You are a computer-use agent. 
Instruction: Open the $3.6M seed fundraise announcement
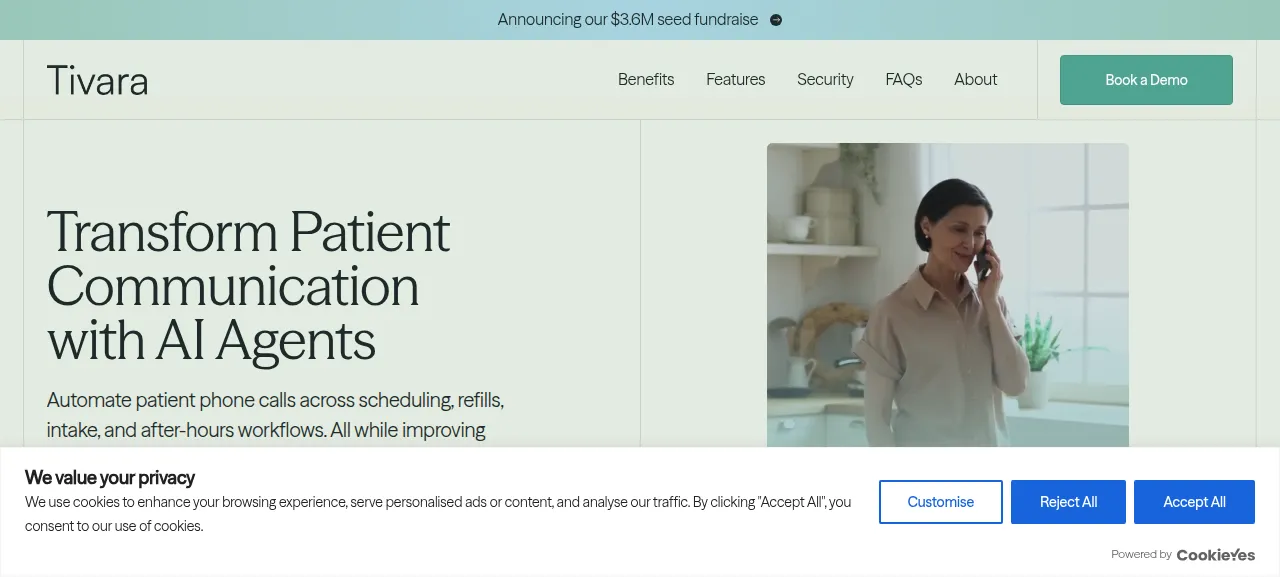coord(628,20)
